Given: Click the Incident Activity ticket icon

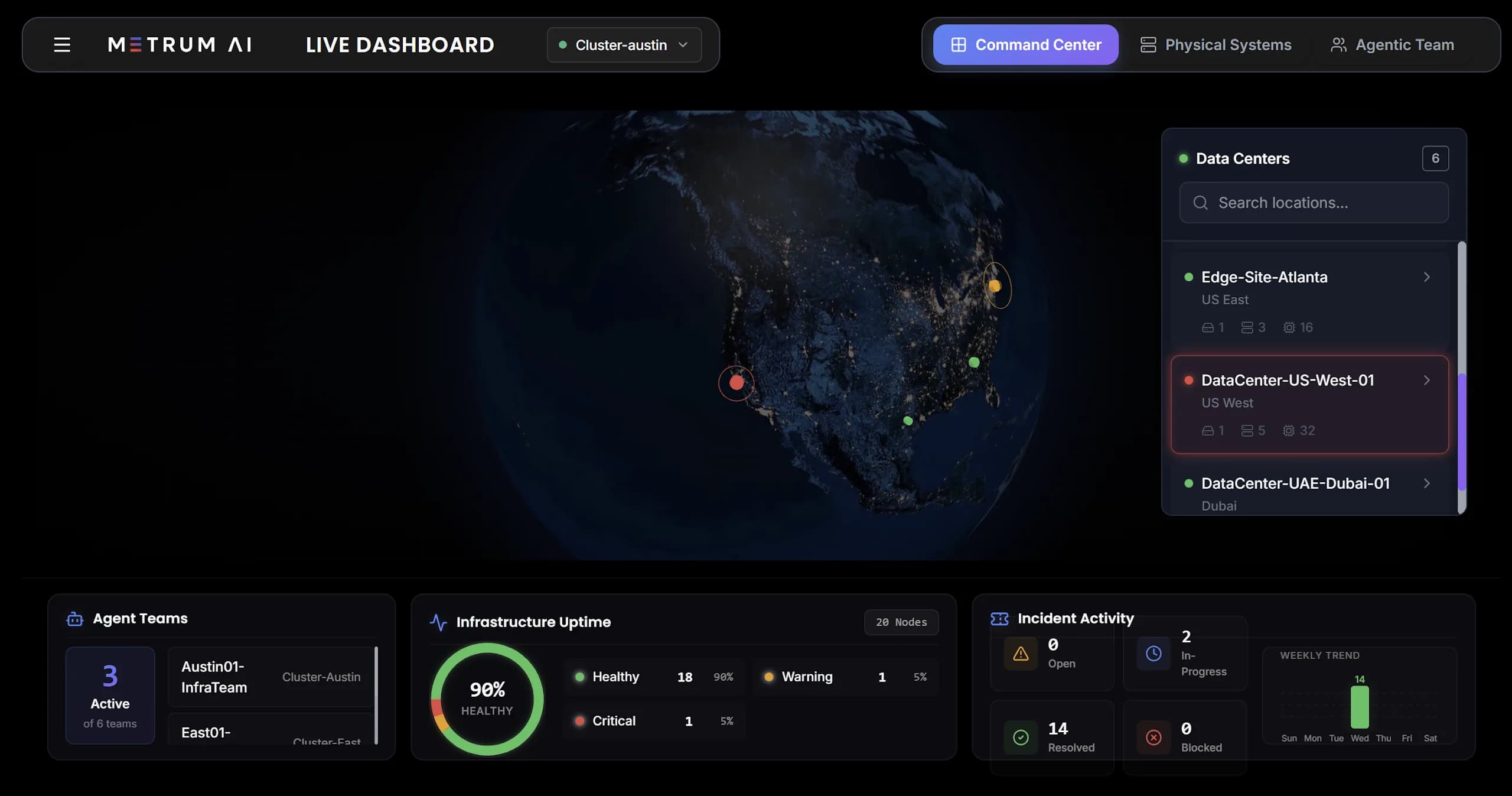Looking at the screenshot, I should [1000, 619].
